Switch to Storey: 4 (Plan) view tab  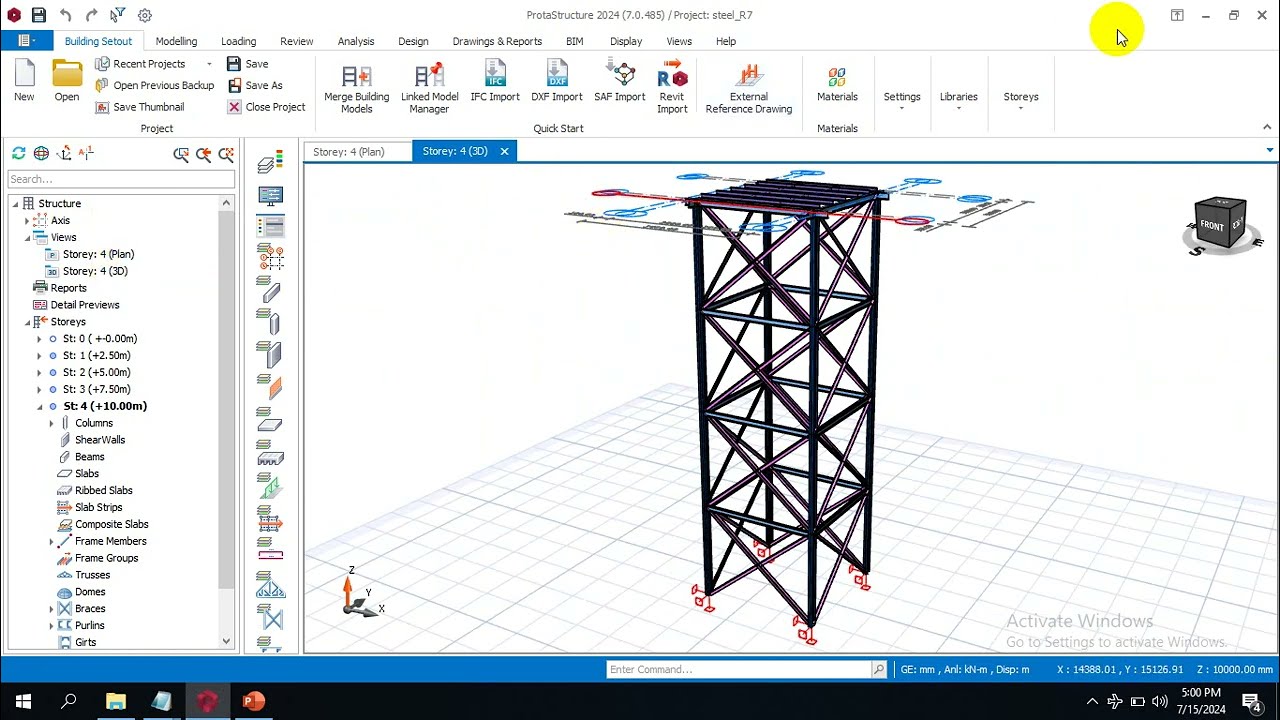tap(349, 151)
